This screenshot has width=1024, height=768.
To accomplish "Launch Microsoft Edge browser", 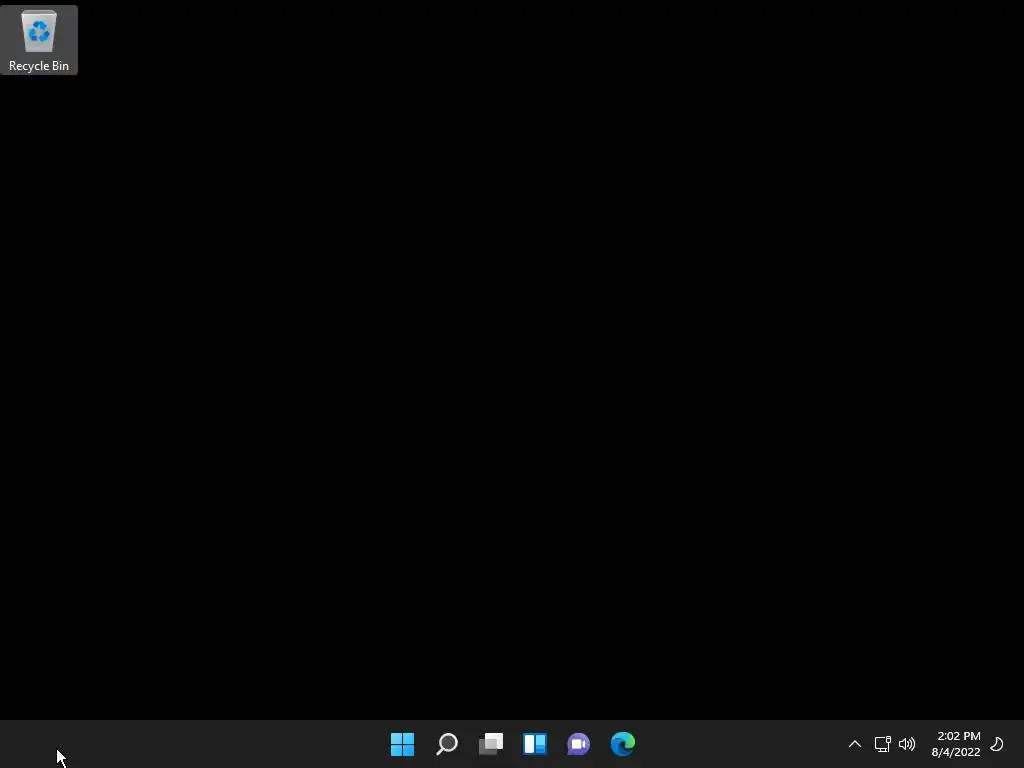I will (x=623, y=744).
